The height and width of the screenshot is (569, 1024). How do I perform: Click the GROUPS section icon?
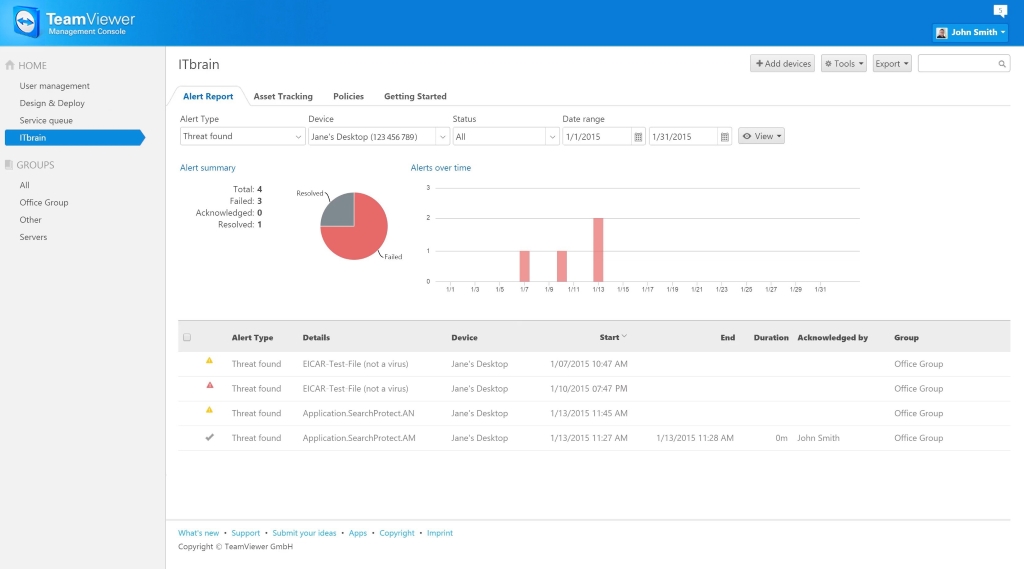[8, 165]
